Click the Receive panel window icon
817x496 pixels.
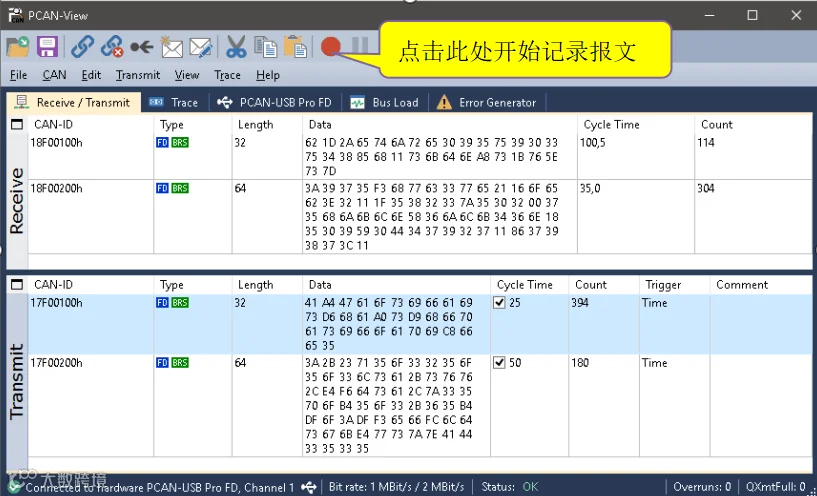pyautogui.click(x=17, y=125)
